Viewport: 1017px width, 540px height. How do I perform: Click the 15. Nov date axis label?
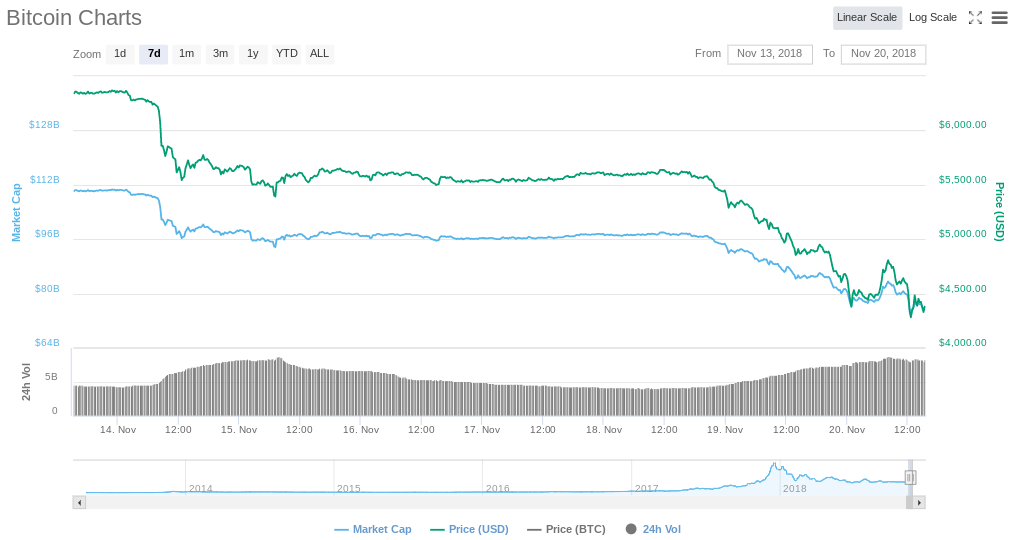coord(239,430)
